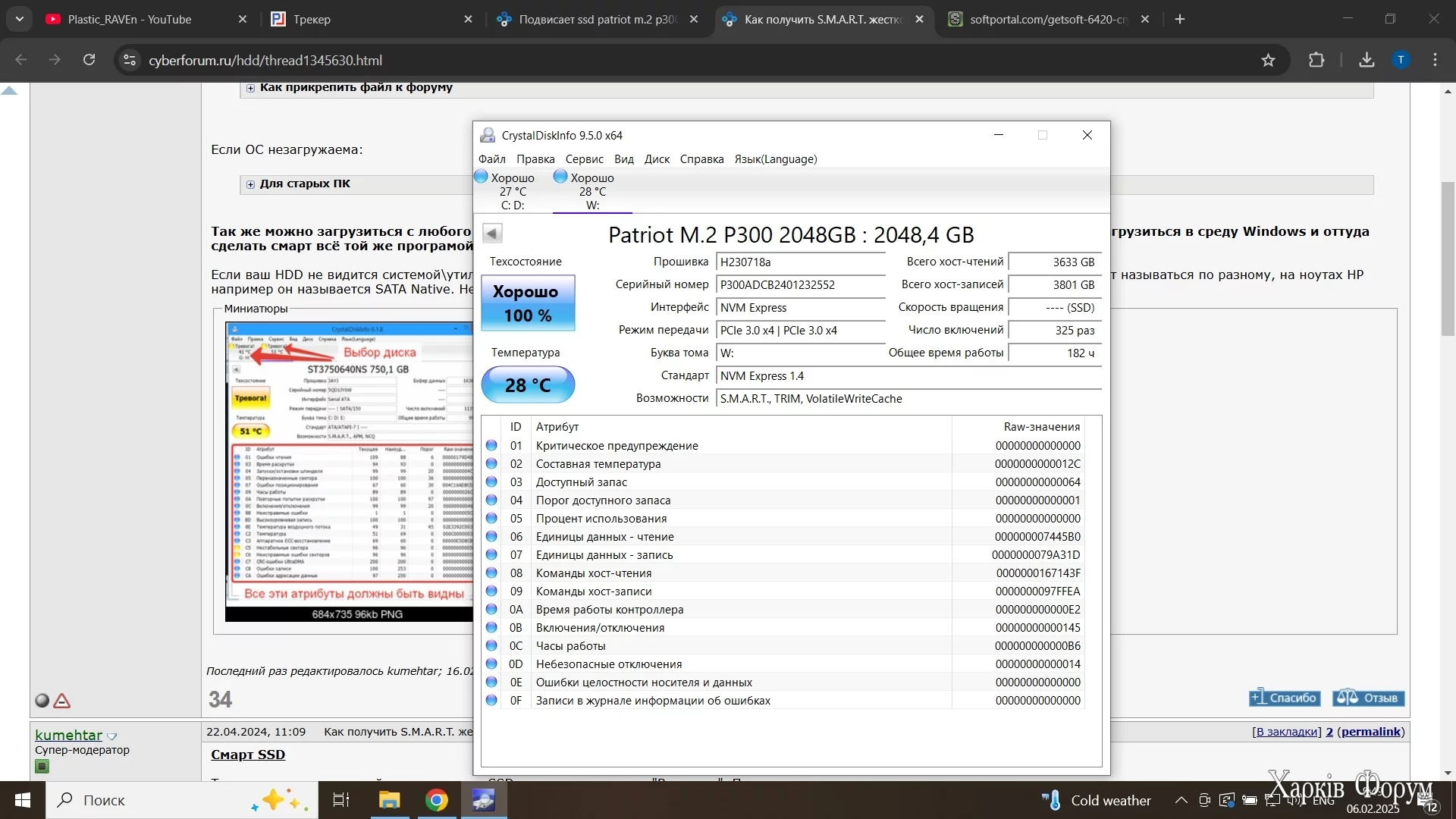
Task: Open the Chrome downloads icon
Action: [1367, 60]
